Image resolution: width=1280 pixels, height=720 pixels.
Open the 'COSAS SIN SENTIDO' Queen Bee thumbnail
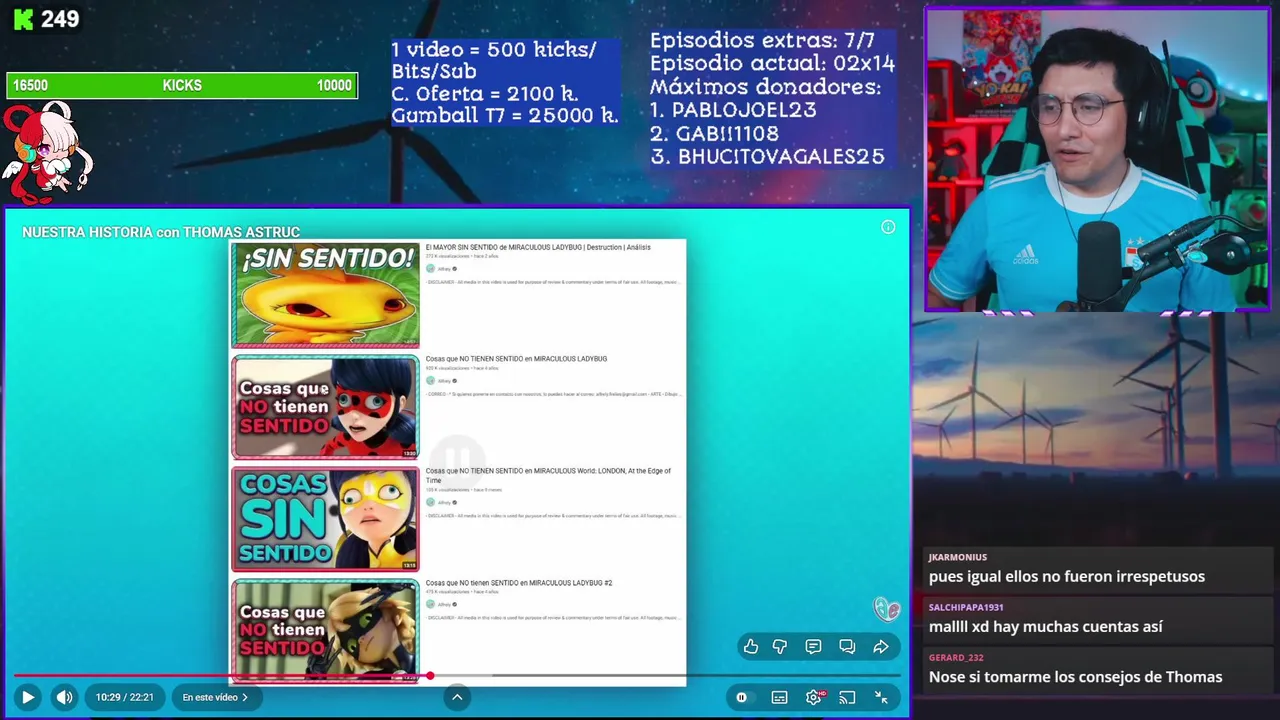[x=326, y=519]
